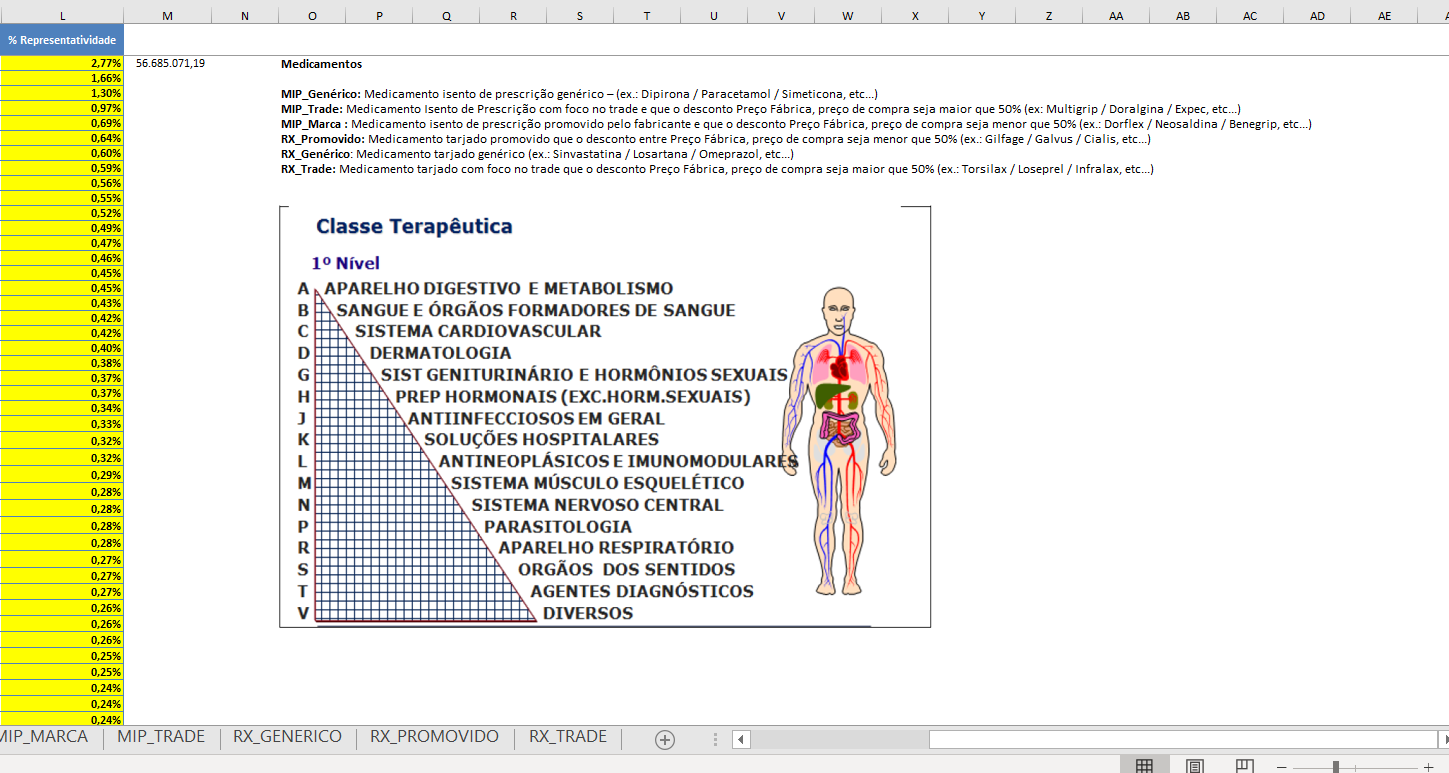Switch to Normal view in status bar
This screenshot has height=773, width=1449.
pos(1144,766)
